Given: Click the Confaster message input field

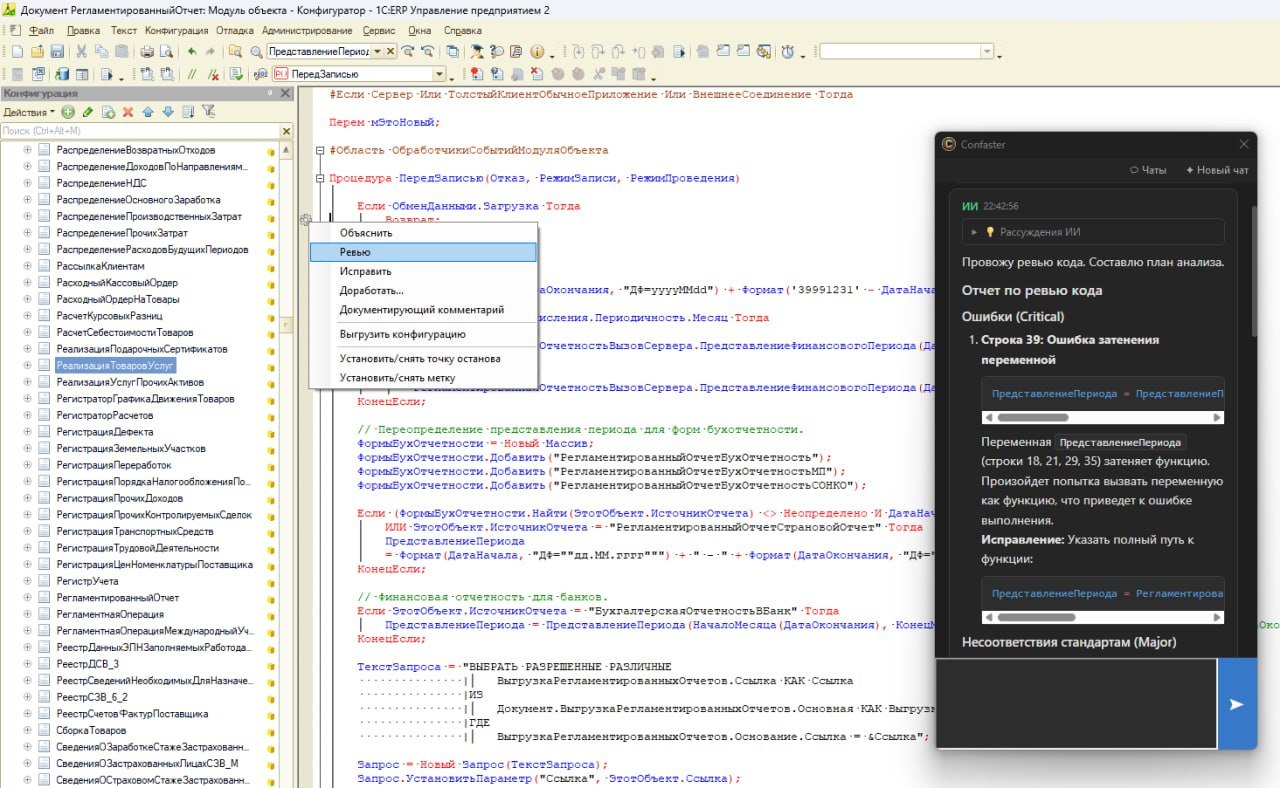Looking at the screenshot, I should click(1076, 703).
